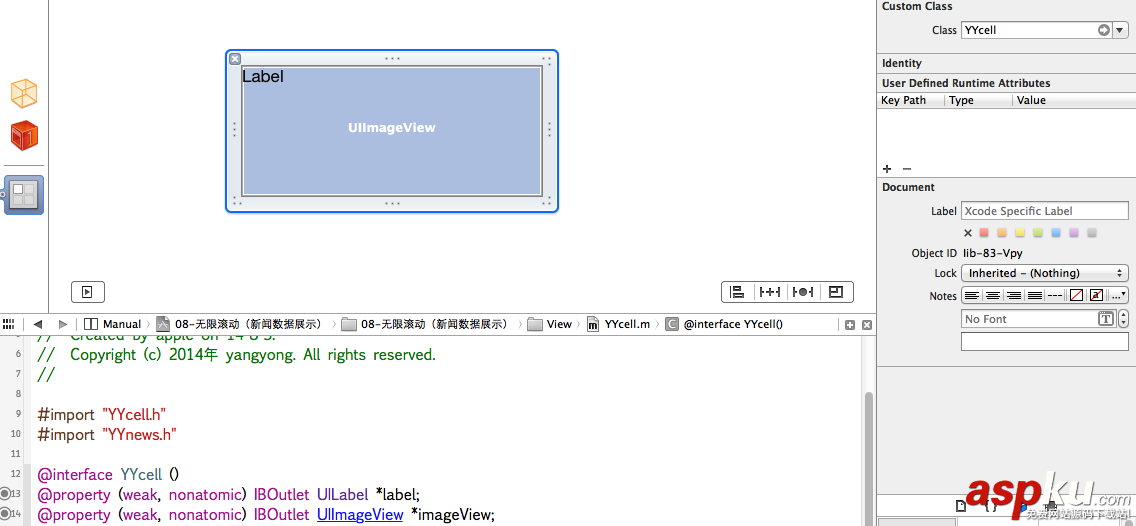Center align notes text
The height and width of the screenshot is (526, 1136).
pos(992,295)
